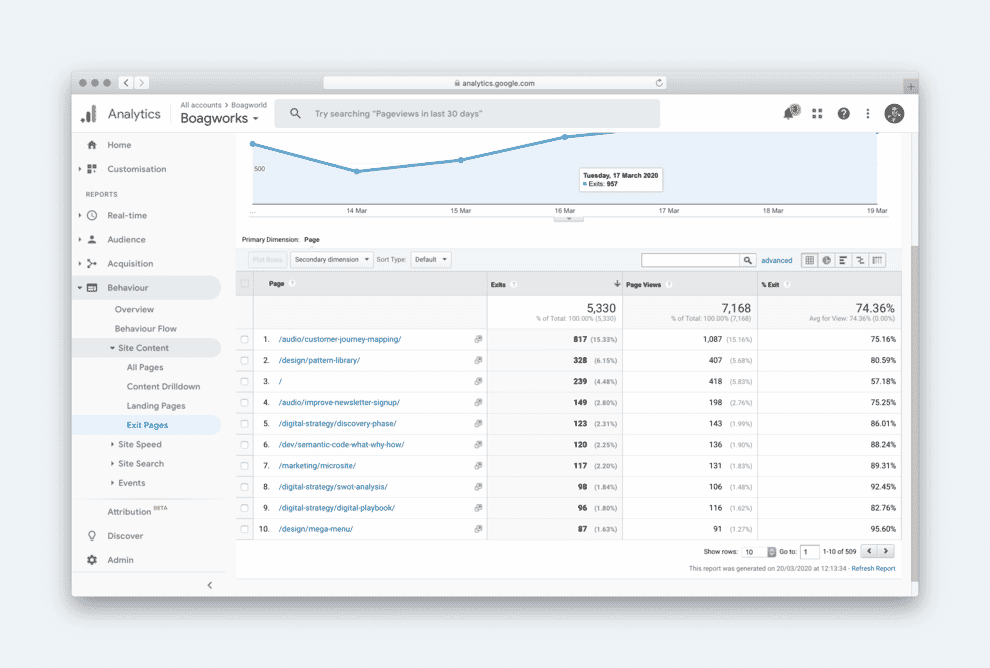Click the chart collapse handle below graph

click(568, 218)
